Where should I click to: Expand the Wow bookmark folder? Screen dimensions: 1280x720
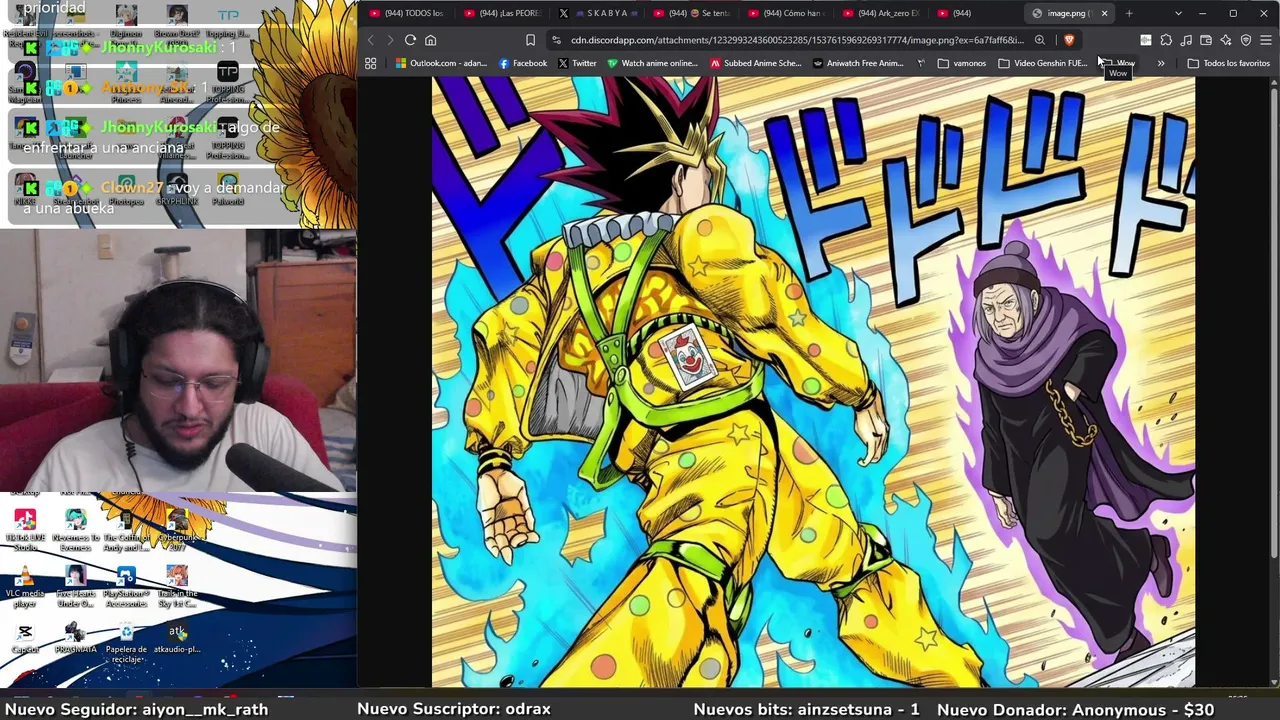click(1117, 63)
